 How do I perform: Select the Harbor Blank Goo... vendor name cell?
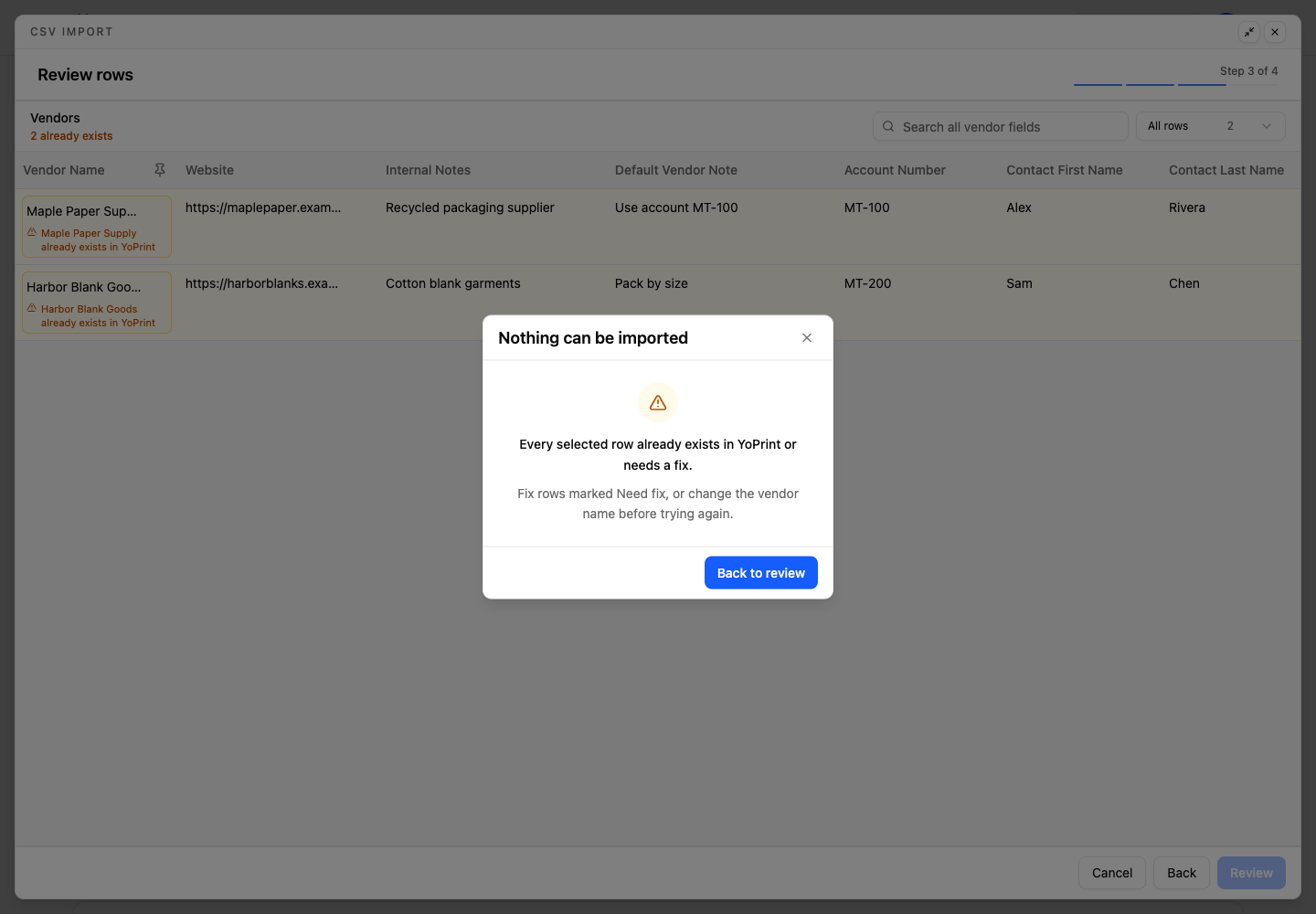(97, 303)
